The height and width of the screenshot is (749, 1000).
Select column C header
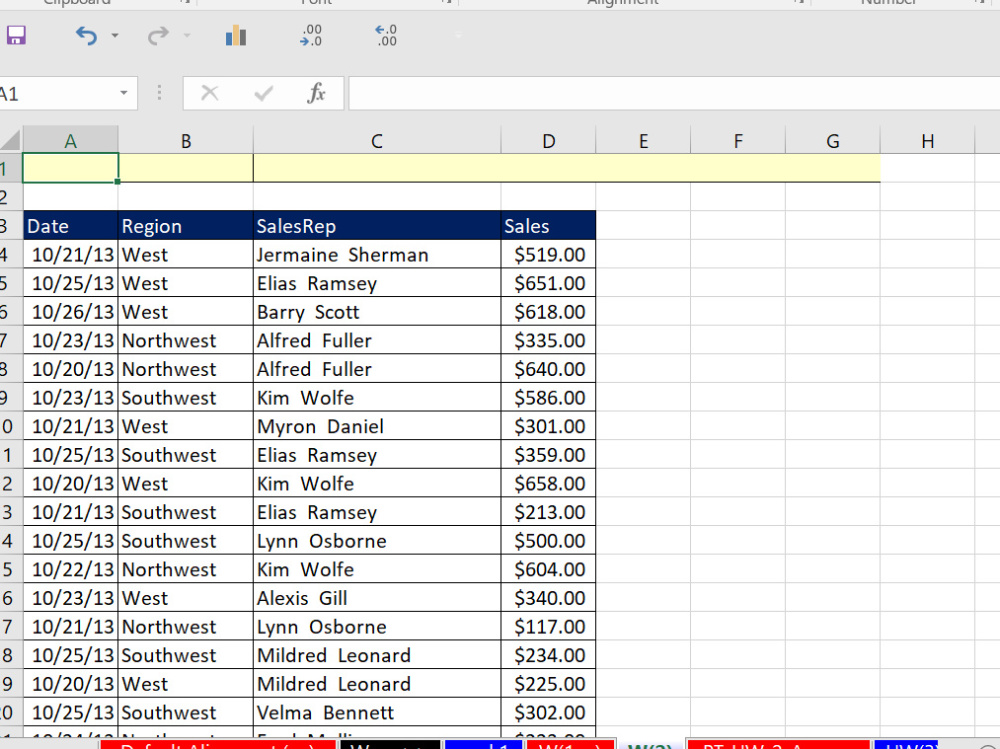pos(377,140)
